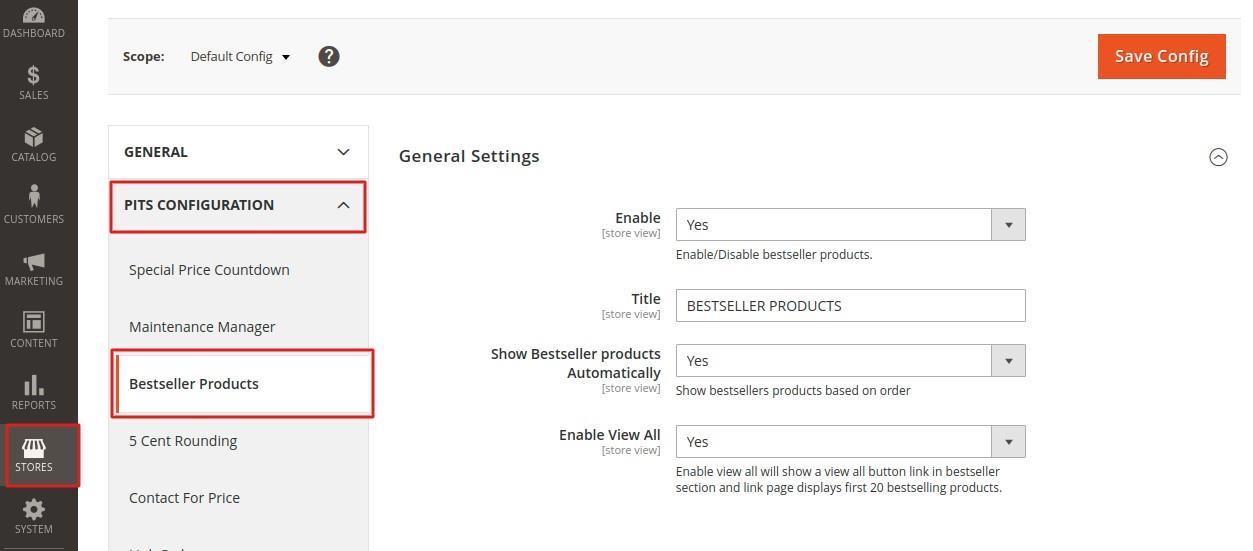Select the Special Price Countdown tab
The height and width of the screenshot is (551, 1253).
(209, 270)
